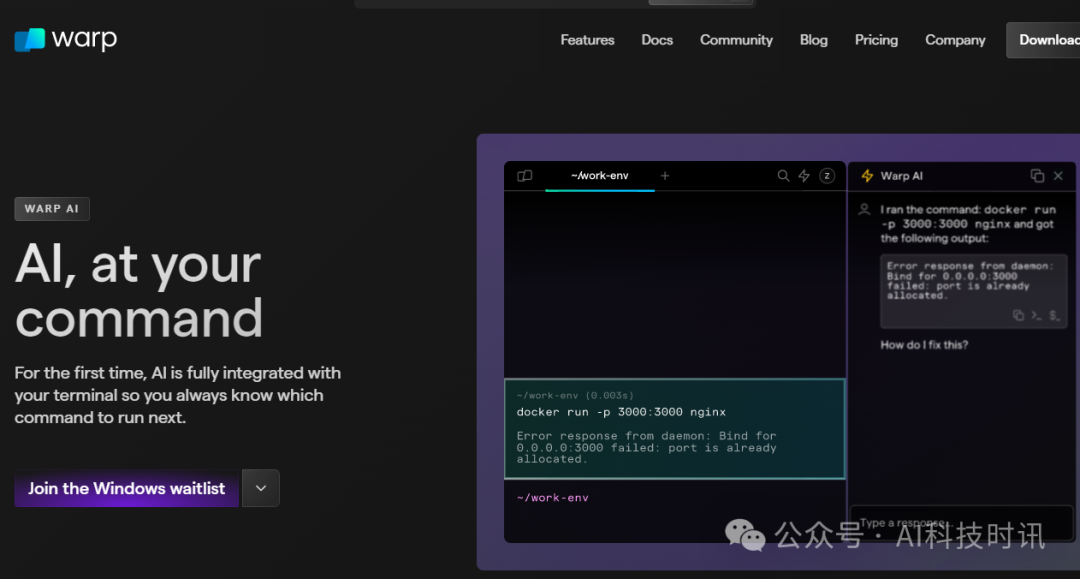Close the Warp AI panel

pos(1058,176)
